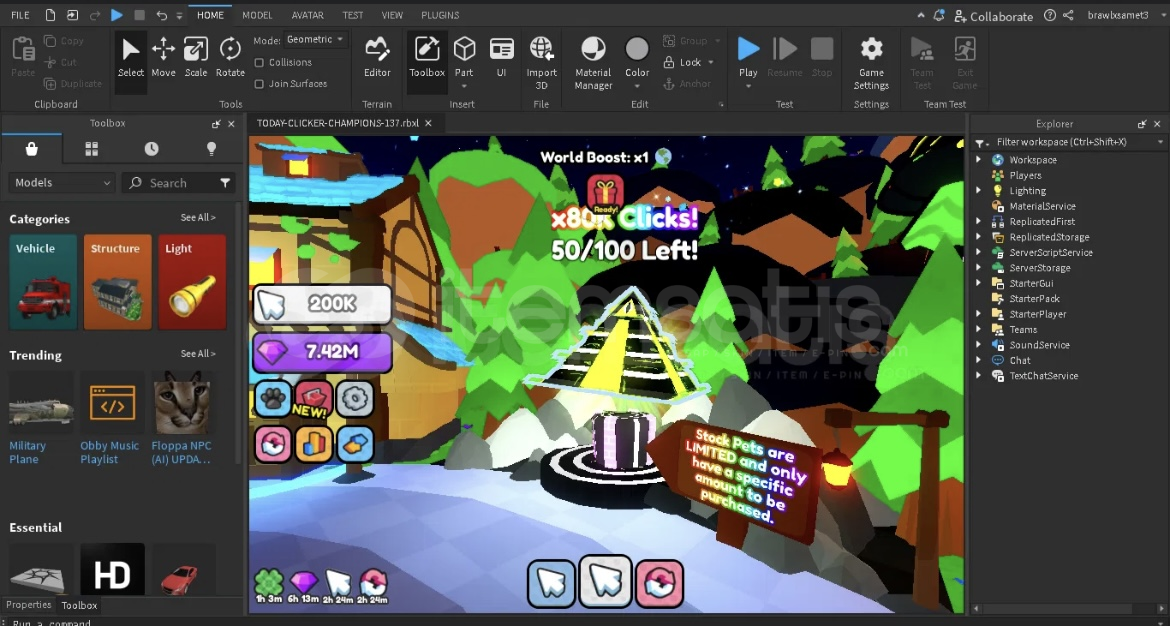Open the notifications bell

click(939, 15)
